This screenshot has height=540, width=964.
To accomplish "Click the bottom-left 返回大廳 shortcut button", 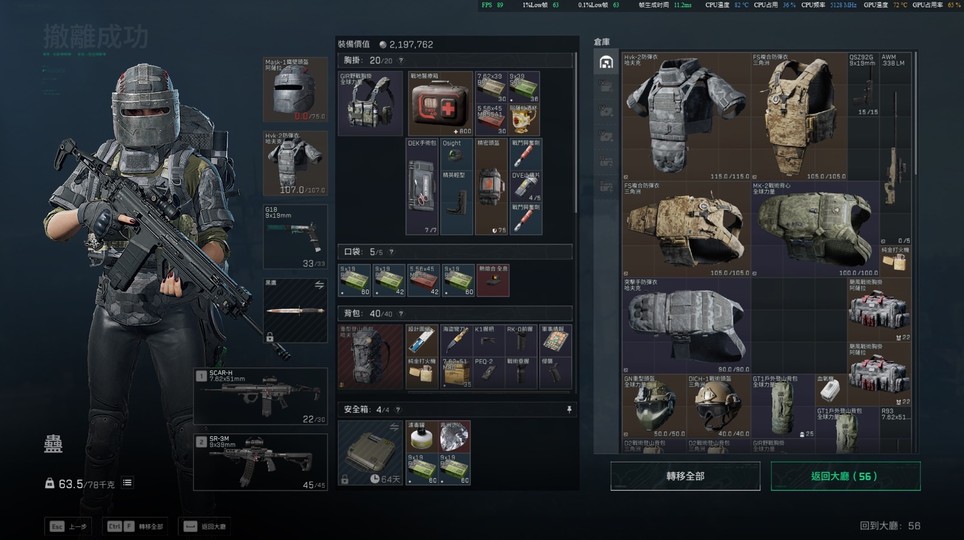I will coord(205,526).
